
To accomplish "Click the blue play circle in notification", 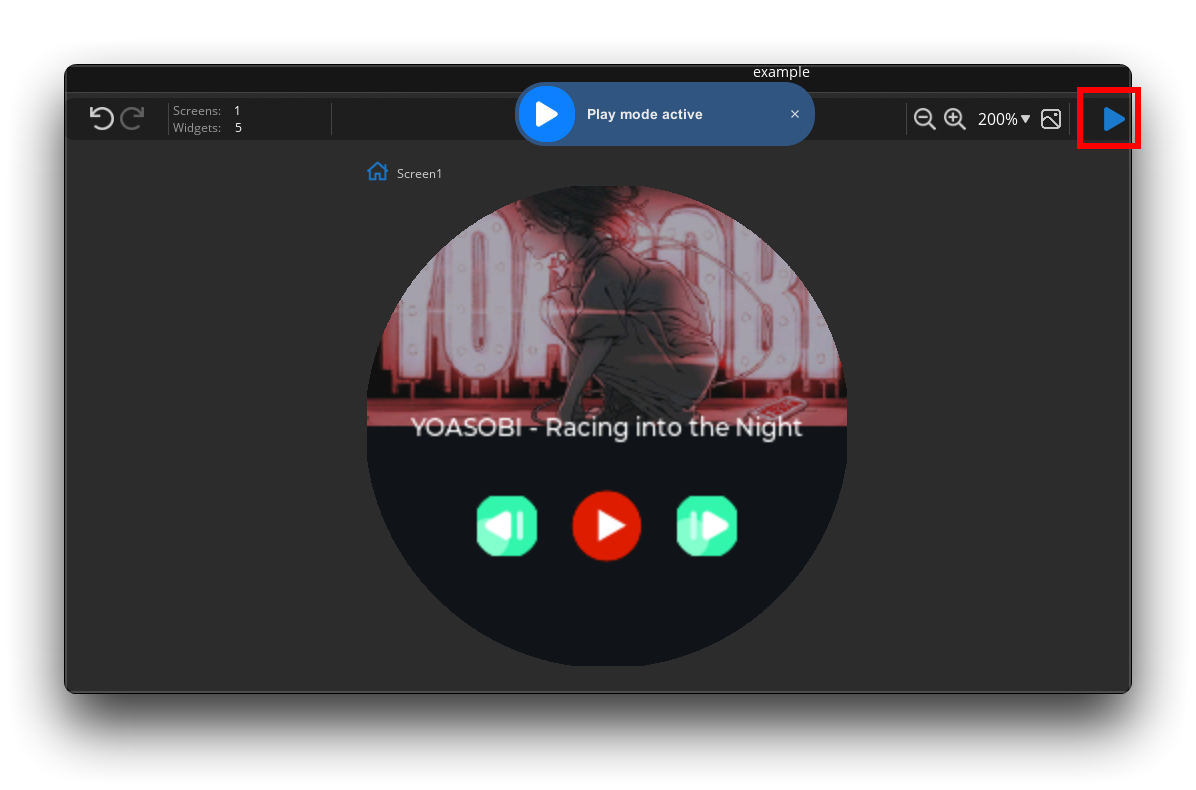I will pyautogui.click(x=546, y=114).
